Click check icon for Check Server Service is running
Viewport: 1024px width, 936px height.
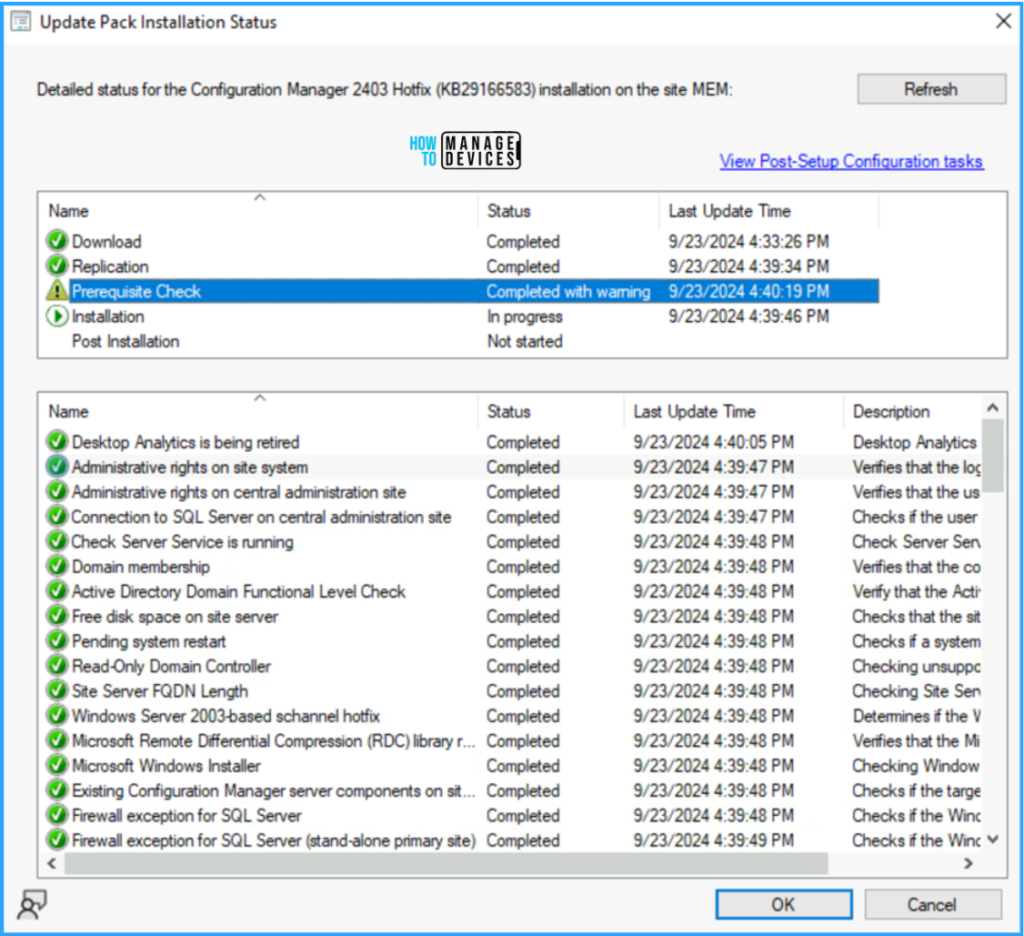(57, 541)
